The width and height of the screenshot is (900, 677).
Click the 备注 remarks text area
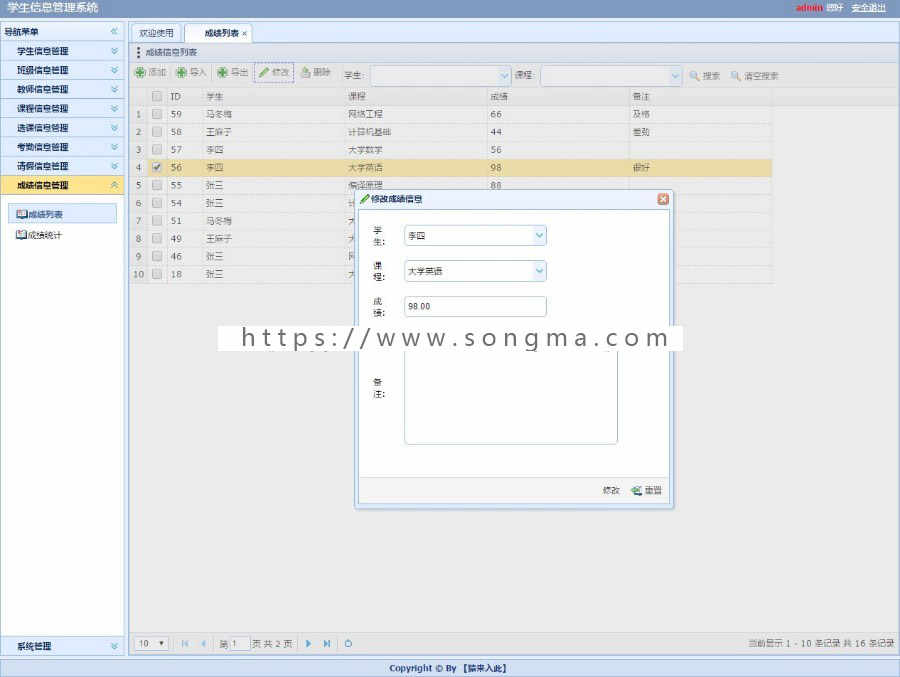(511, 396)
